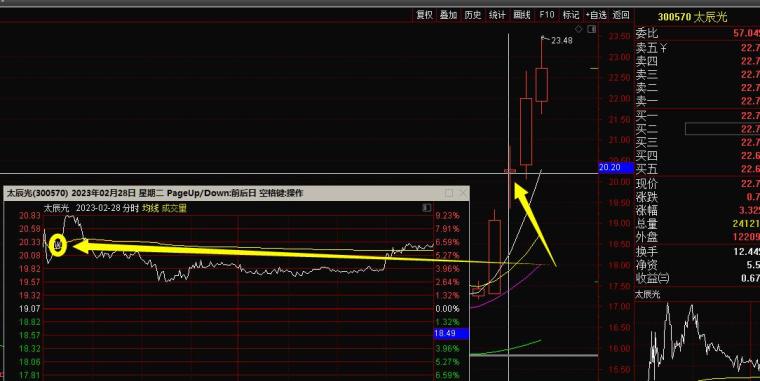The image size is (760, 381).
Task: Toggle panel icon in intraday popup header
Action: pyautogui.click(x=427, y=208)
